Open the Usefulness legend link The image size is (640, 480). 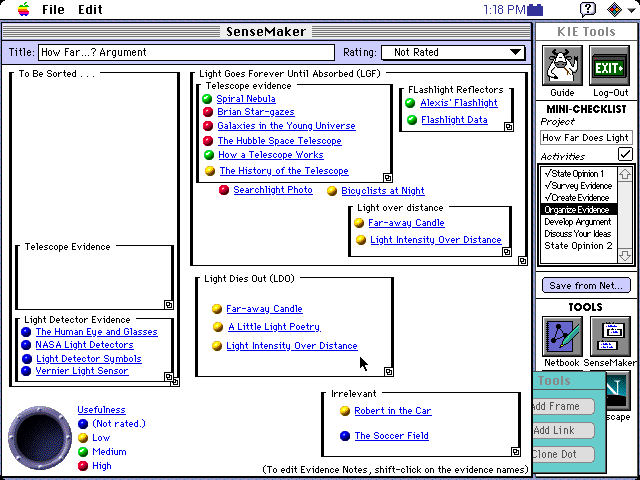pyautogui.click(x=102, y=410)
